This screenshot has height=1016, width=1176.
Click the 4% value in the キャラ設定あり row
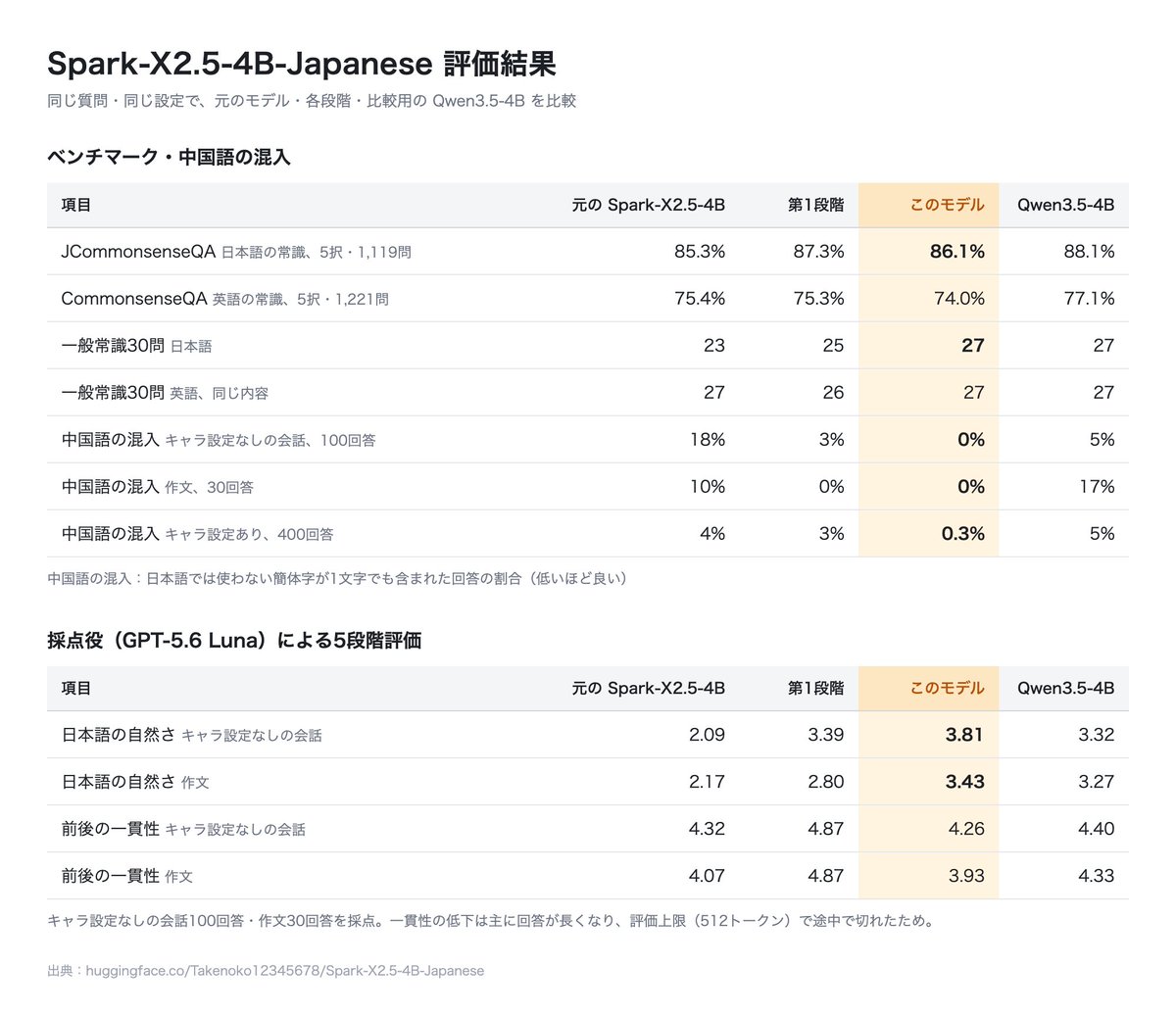click(x=712, y=534)
